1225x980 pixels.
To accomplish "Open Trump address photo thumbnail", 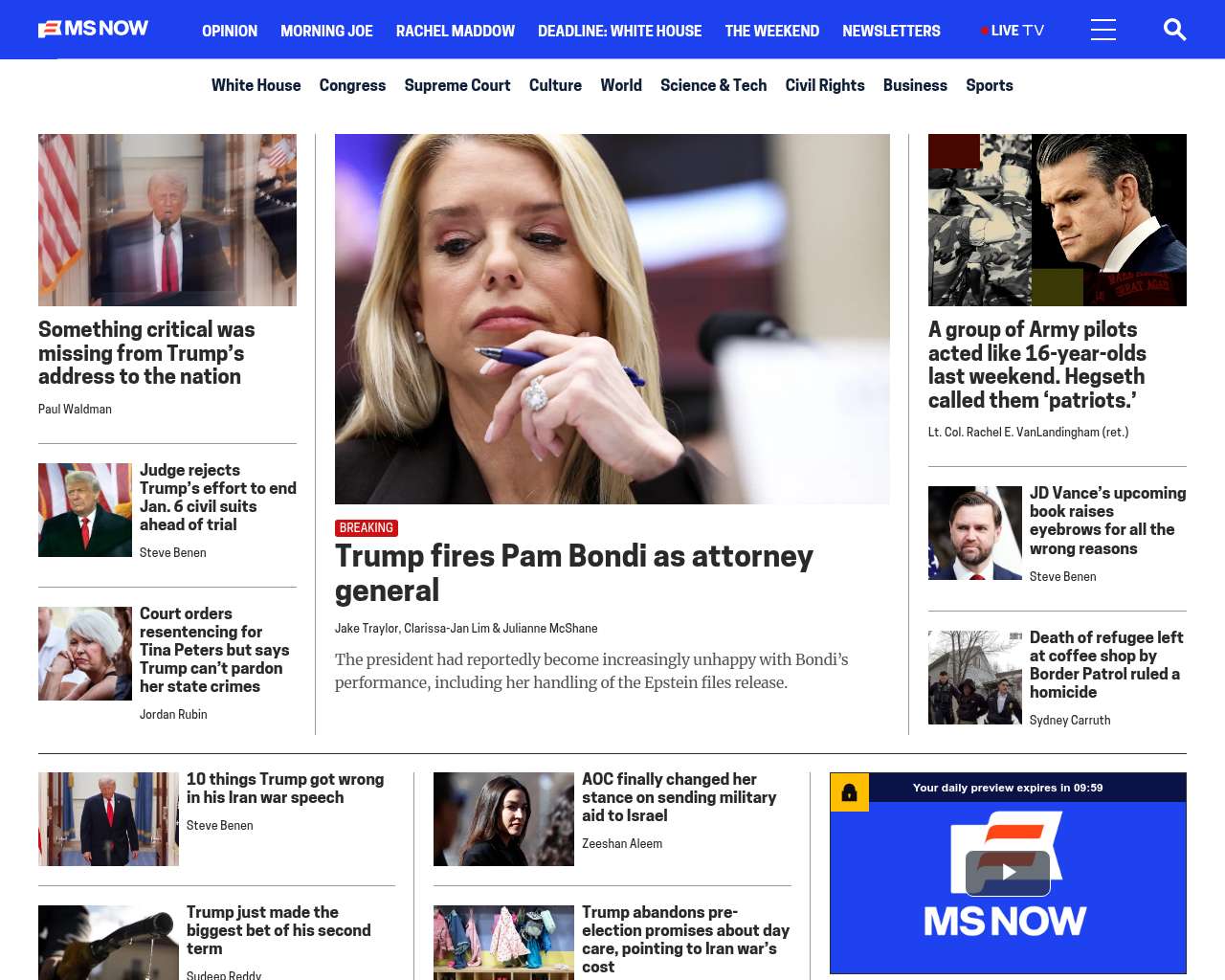I will click(167, 220).
